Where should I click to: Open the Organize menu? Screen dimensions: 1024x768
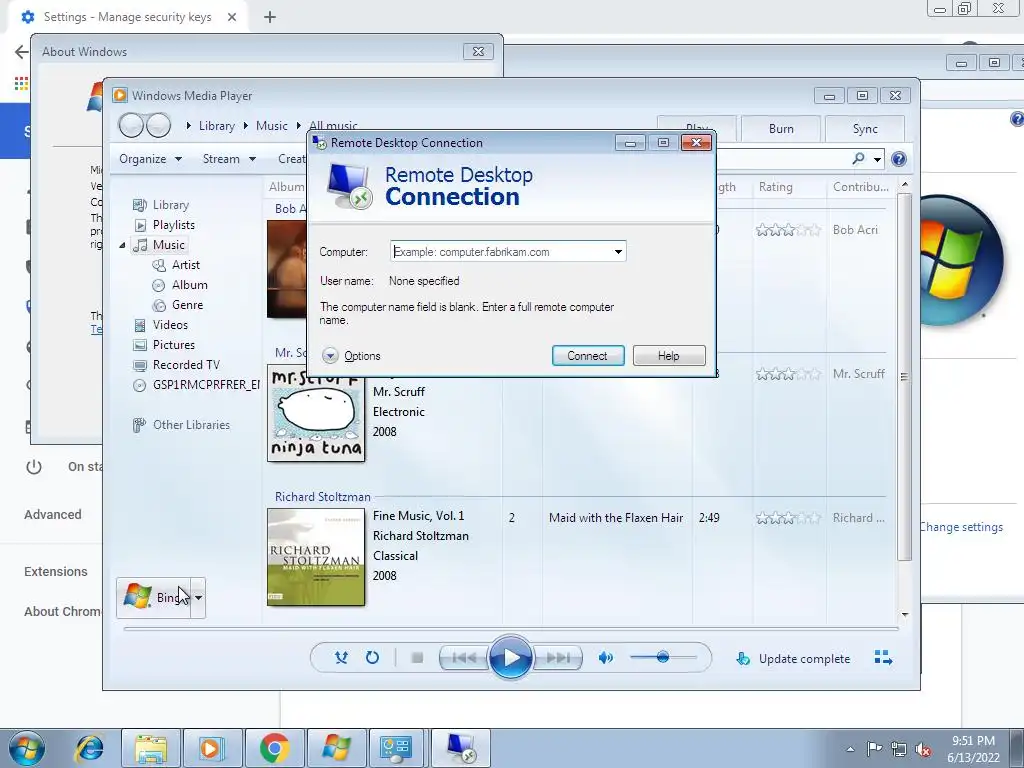click(150, 159)
